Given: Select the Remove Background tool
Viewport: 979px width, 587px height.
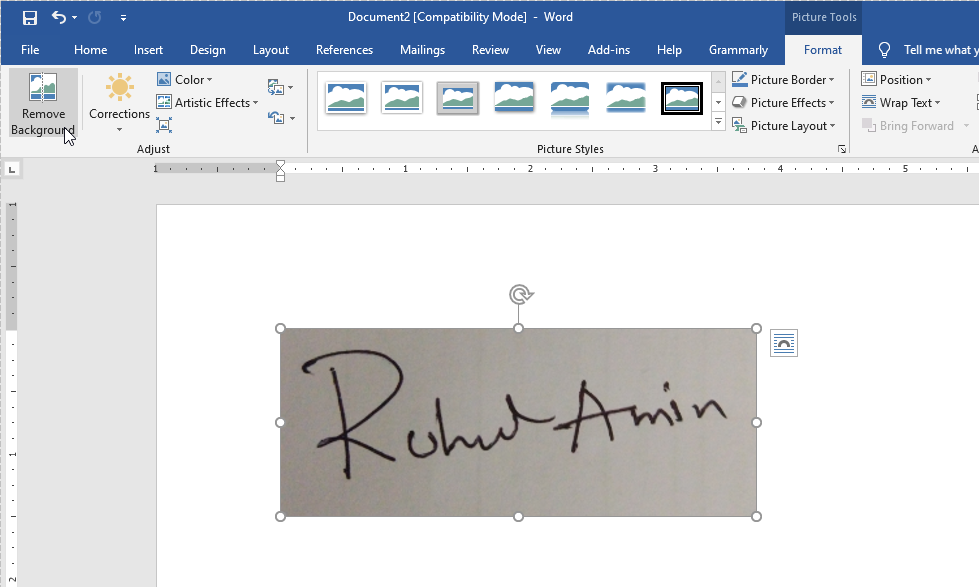Looking at the screenshot, I should pyautogui.click(x=42, y=100).
